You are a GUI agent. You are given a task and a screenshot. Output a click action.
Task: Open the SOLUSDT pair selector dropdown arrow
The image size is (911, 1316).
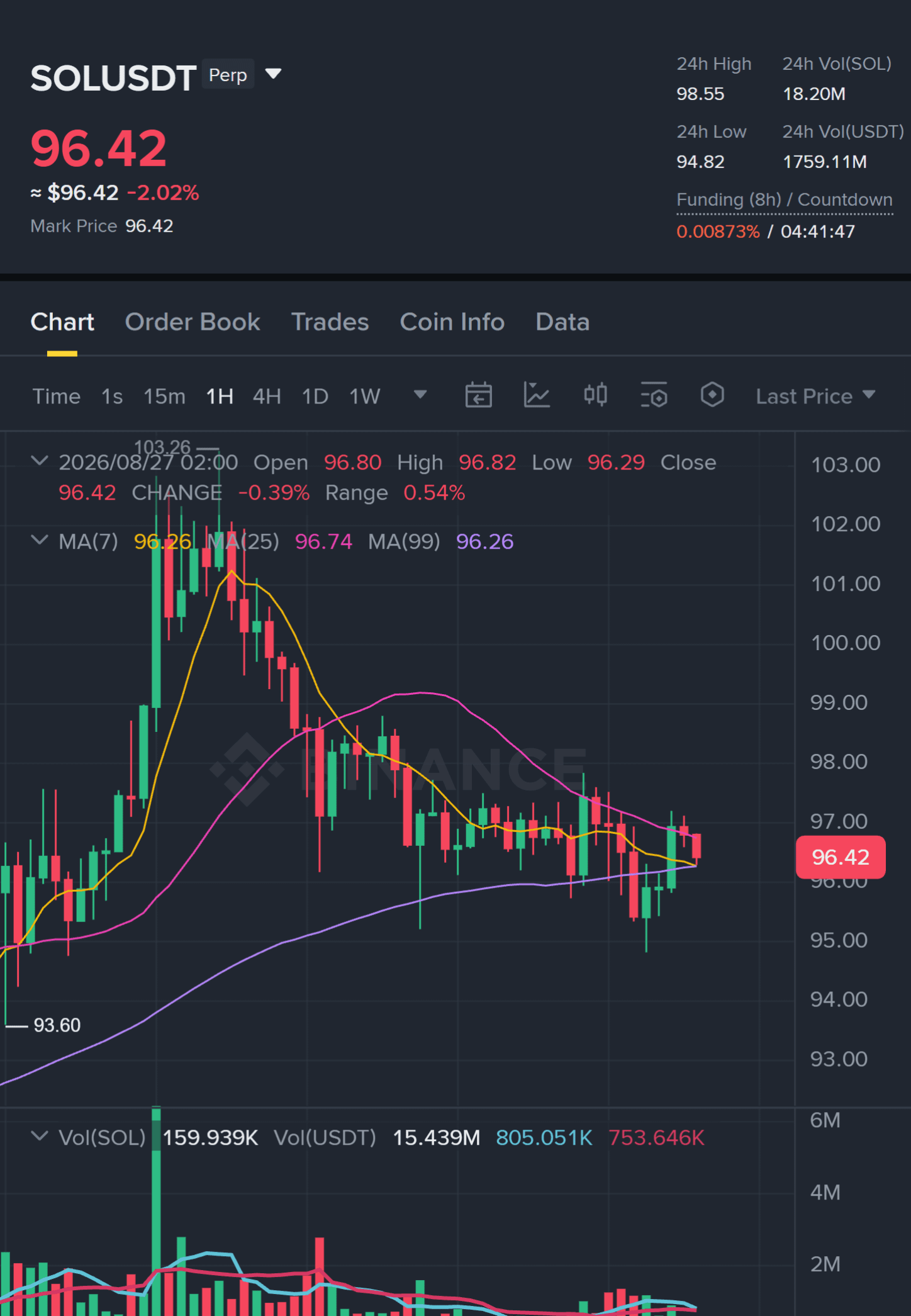click(273, 74)
